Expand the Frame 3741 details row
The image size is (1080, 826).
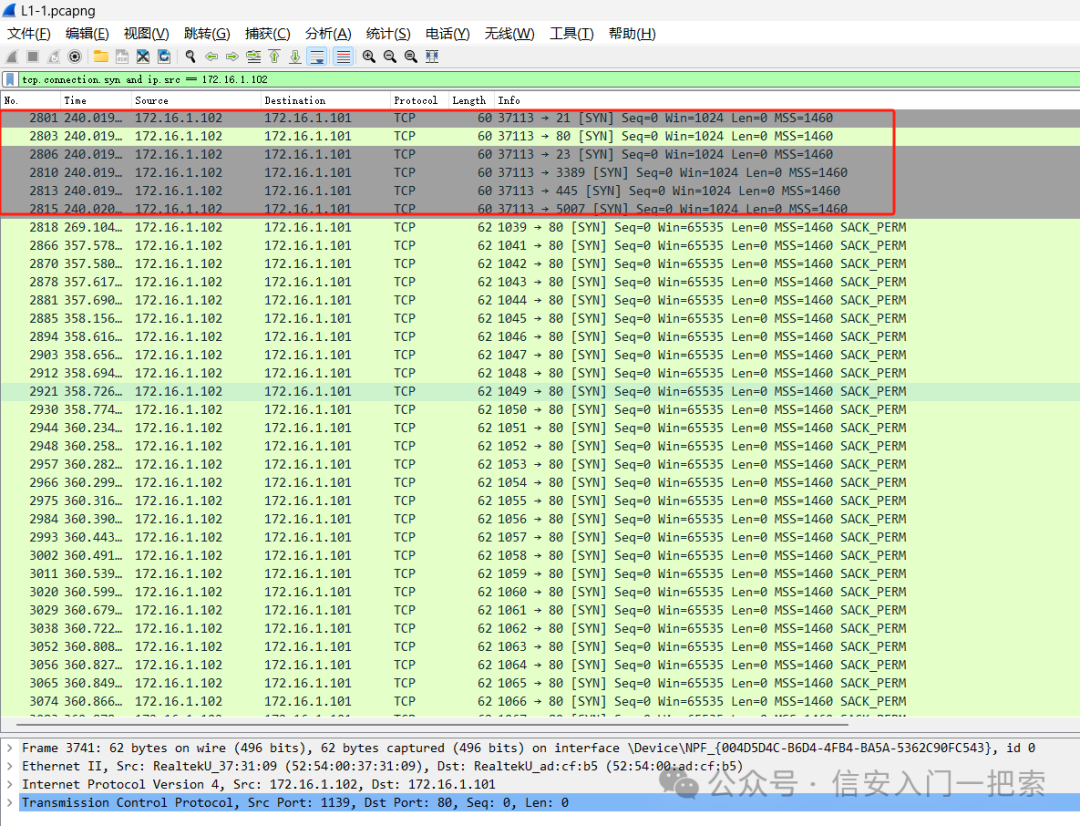[10, 747]
